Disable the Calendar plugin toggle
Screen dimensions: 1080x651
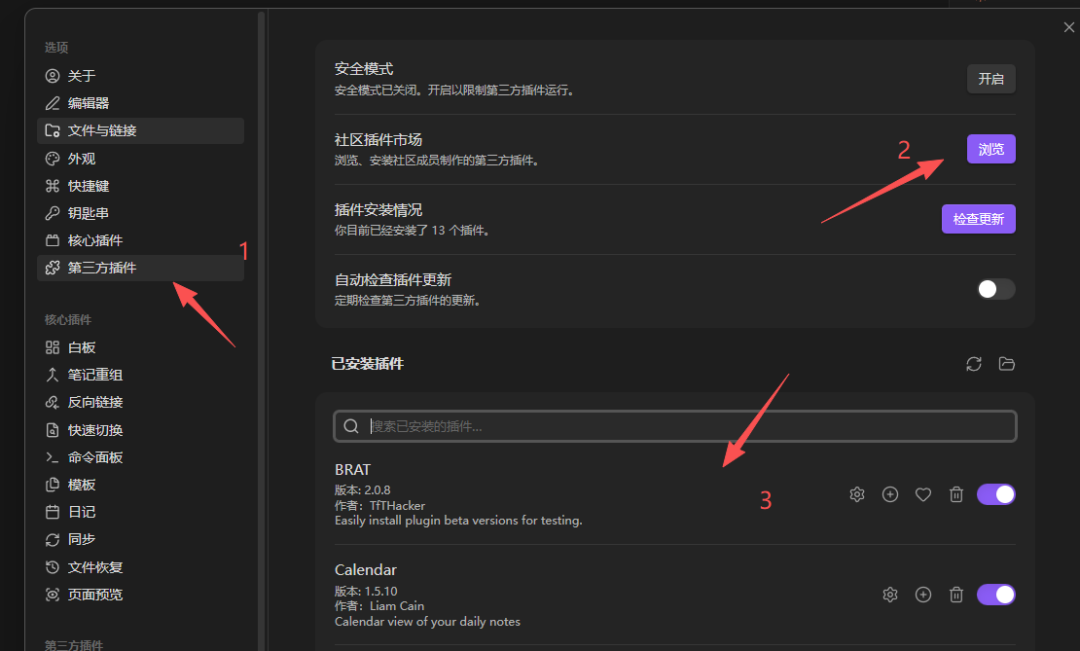click(x=996, y=595)
